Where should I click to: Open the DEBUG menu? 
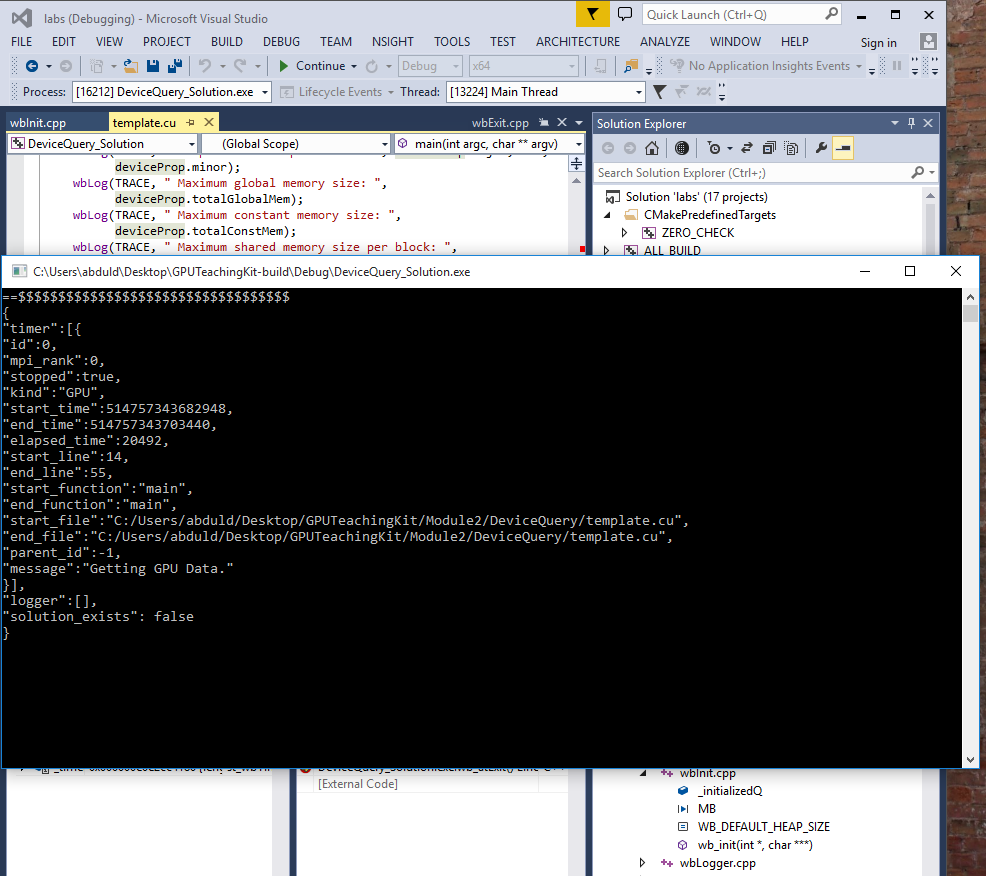coord(281,42)
